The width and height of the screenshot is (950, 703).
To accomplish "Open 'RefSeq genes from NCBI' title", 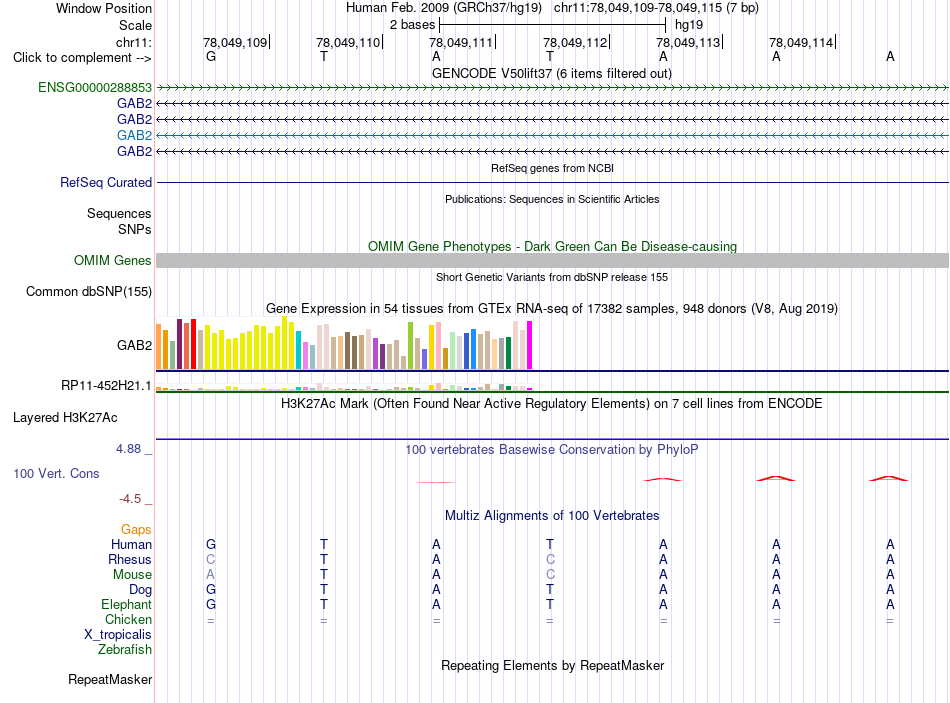I will [552, 168].
